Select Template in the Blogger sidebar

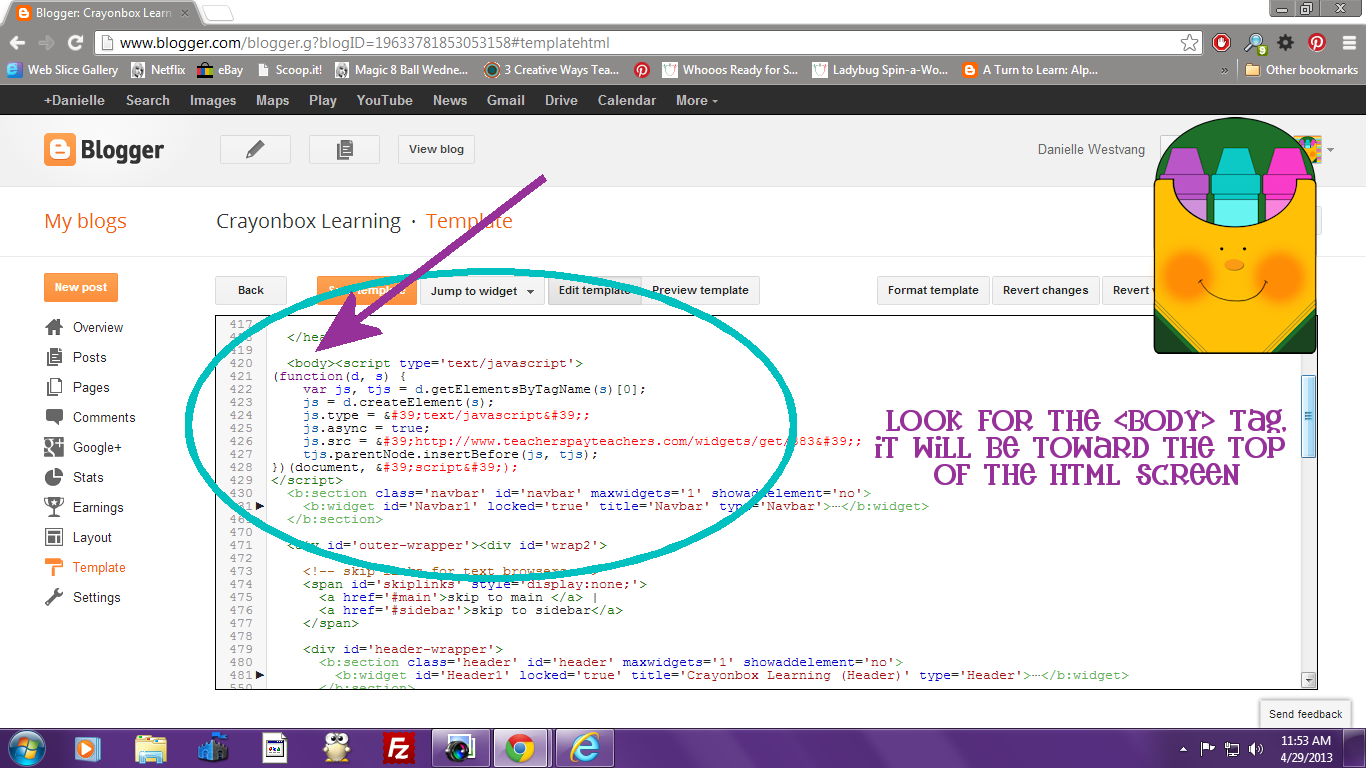click(x=99, y=567)
